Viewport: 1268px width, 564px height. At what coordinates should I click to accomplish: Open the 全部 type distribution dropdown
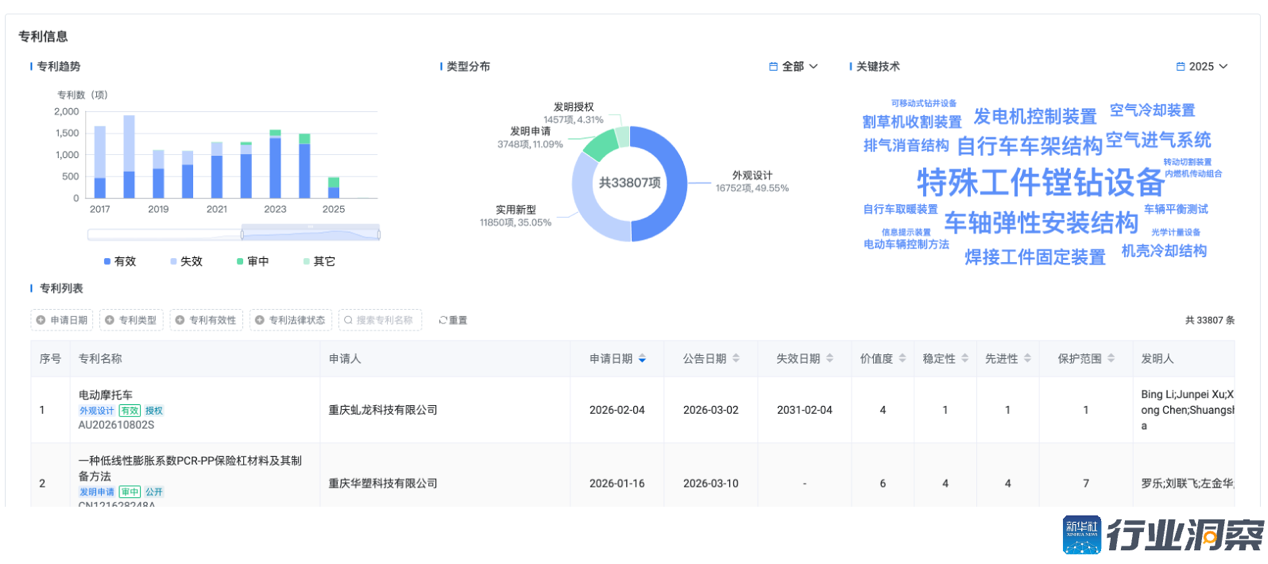pos(793,67)
